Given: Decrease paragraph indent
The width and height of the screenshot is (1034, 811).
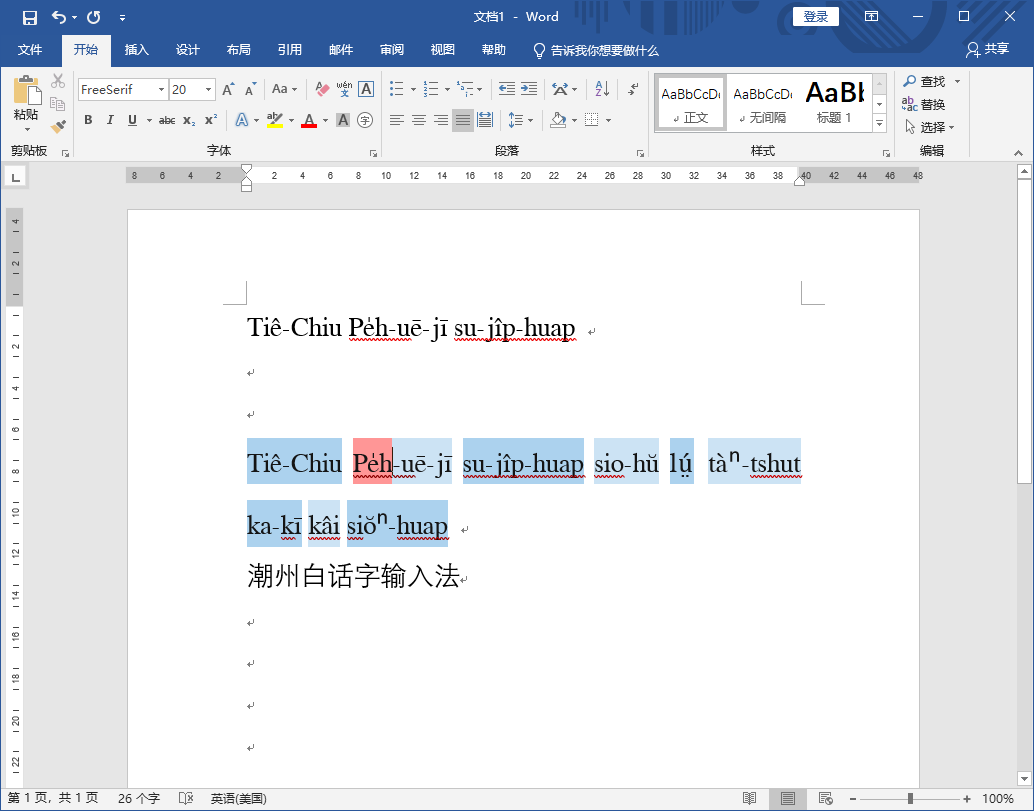Looking at the screenshot, I should (x=506, y=89).
